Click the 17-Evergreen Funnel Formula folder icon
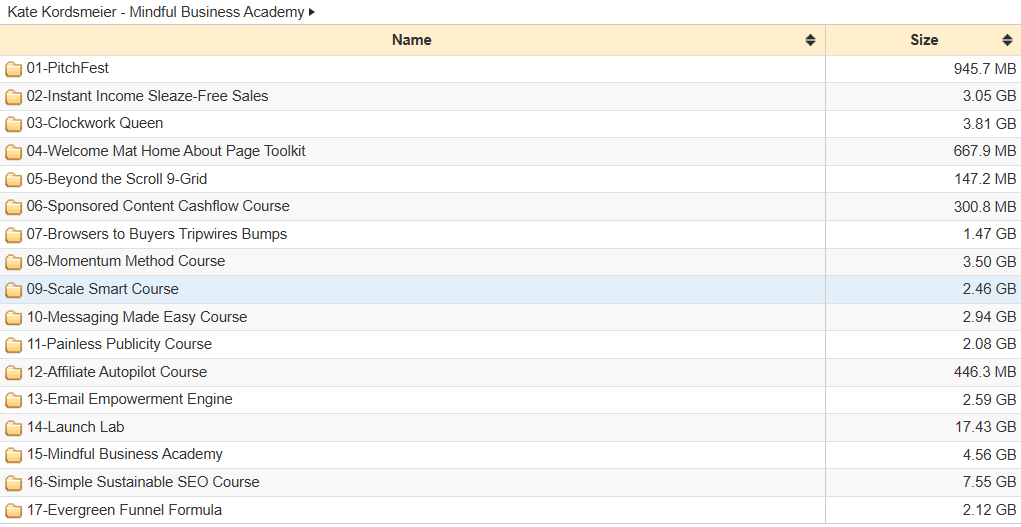Screen dimensions: 1021x527 pyautogui.click(x=13, y=511)
